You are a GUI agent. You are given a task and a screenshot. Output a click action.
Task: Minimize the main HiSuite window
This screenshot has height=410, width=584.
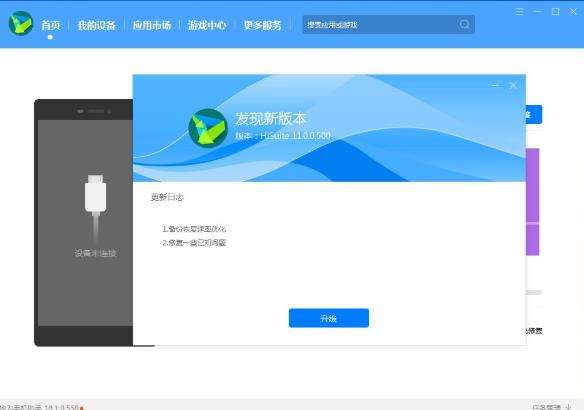coord(537,12)
